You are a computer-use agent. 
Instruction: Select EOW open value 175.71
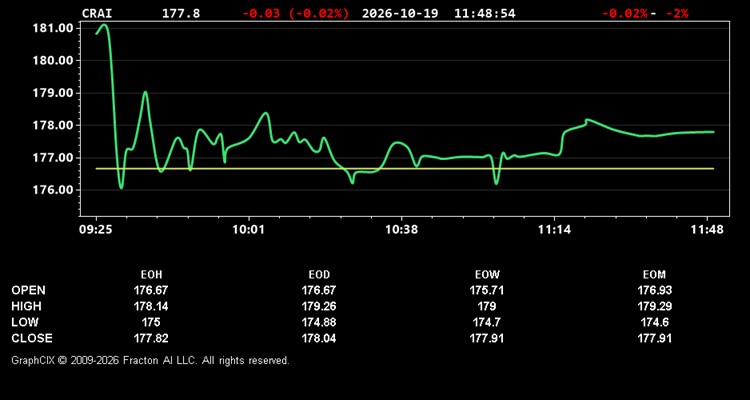coord(487,290)
